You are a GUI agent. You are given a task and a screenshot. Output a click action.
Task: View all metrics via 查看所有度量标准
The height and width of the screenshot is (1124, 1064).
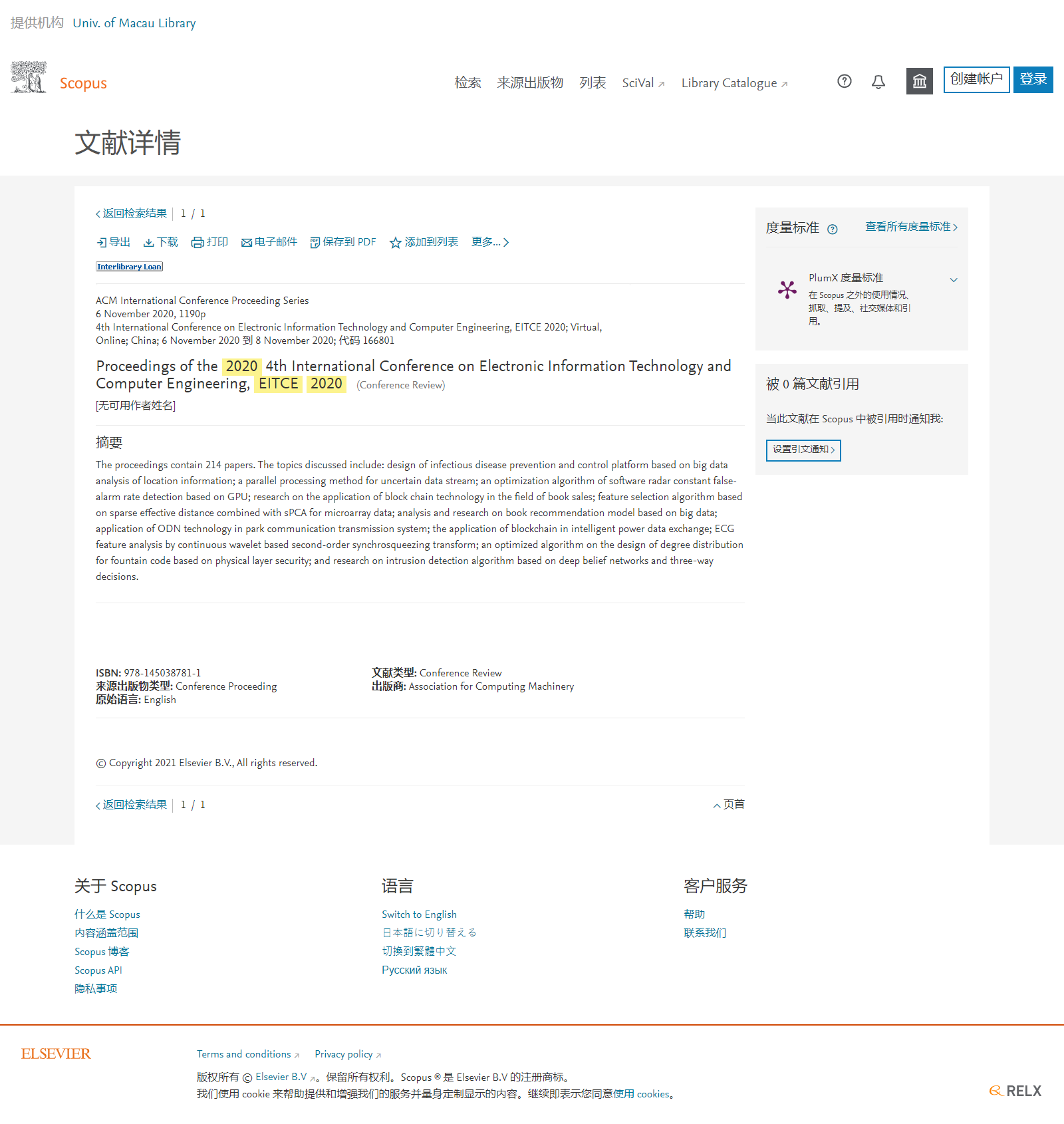(x=911, y=227)
